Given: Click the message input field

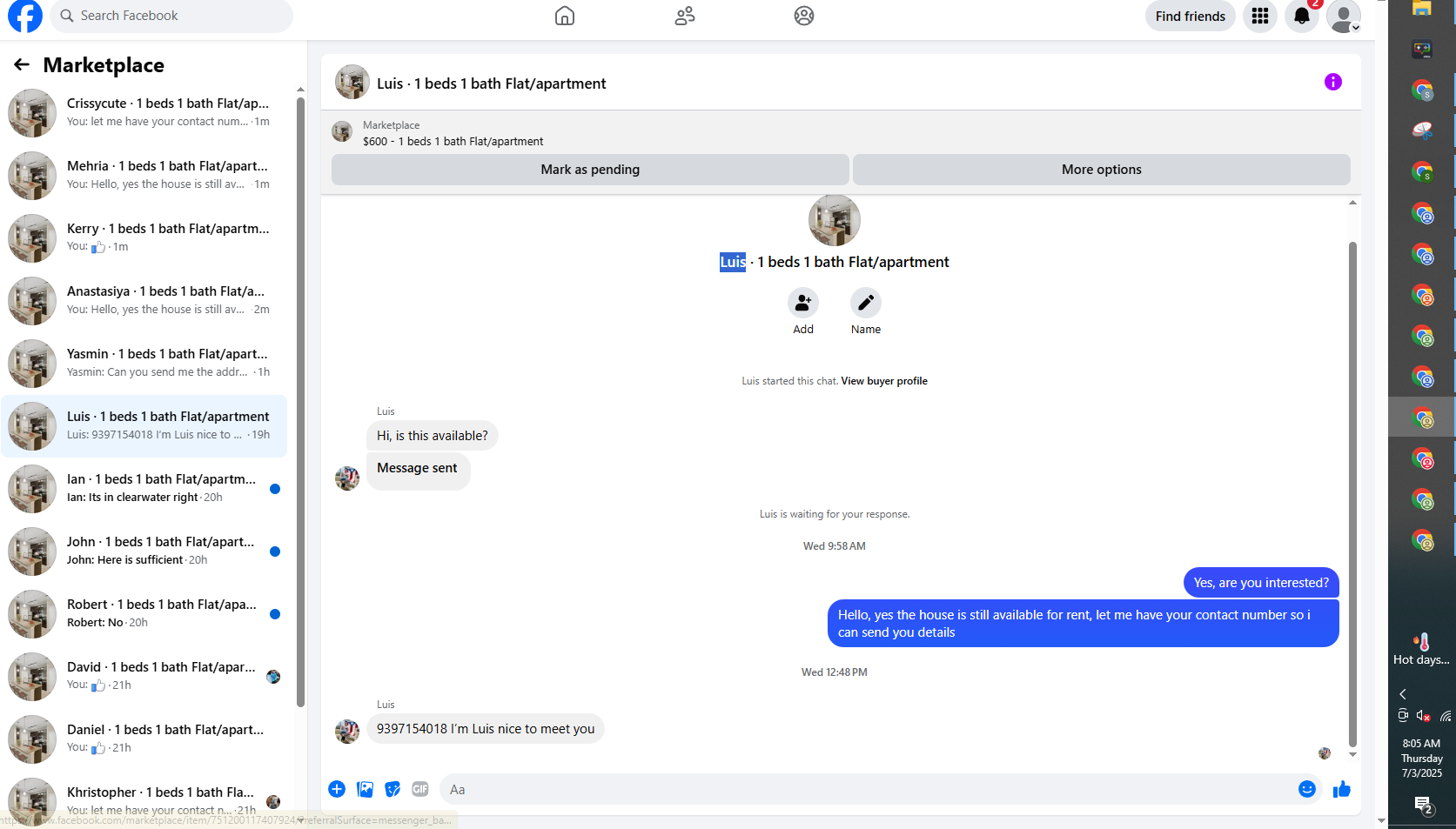Looking at the screenshot, I should (870, 790).
